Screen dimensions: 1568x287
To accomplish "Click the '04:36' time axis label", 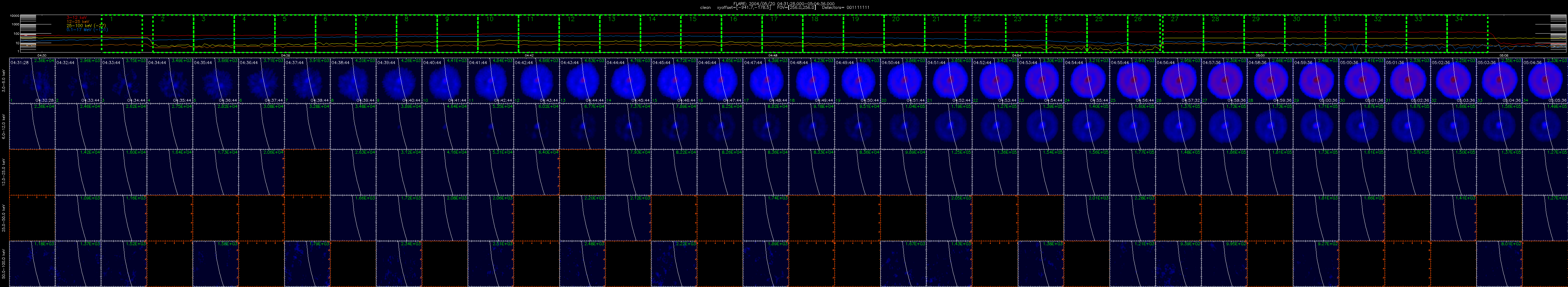I will (x=285, y=55).
